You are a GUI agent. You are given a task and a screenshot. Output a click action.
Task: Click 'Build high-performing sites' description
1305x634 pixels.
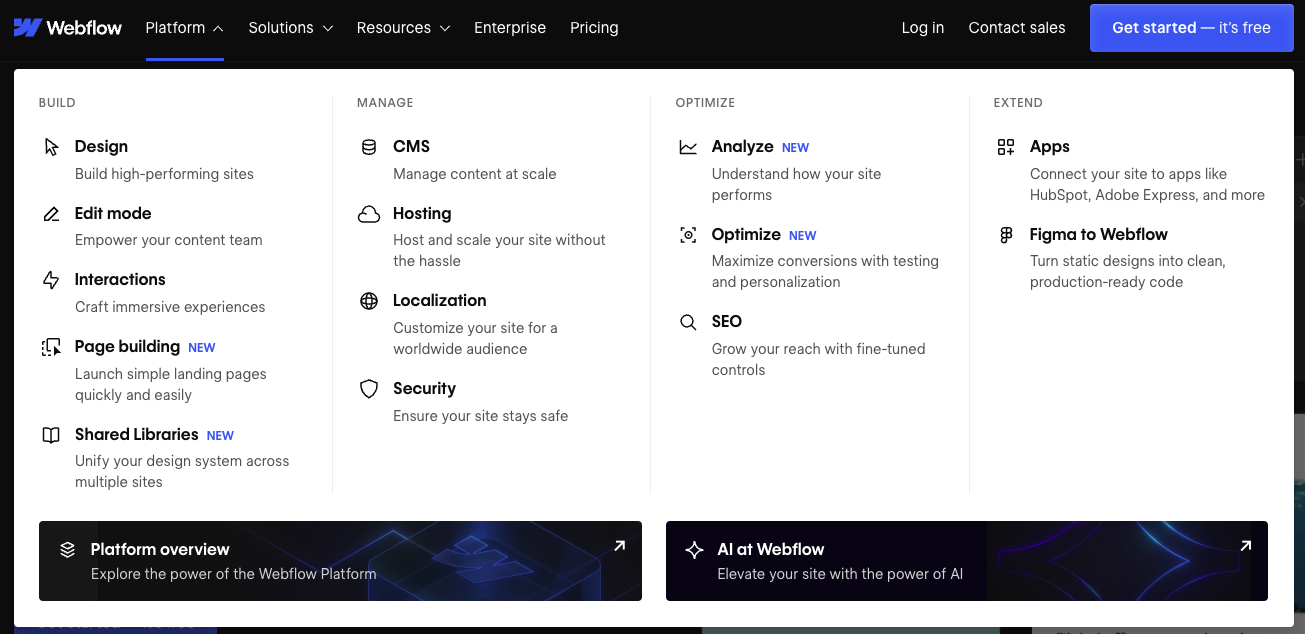[164, 174]
